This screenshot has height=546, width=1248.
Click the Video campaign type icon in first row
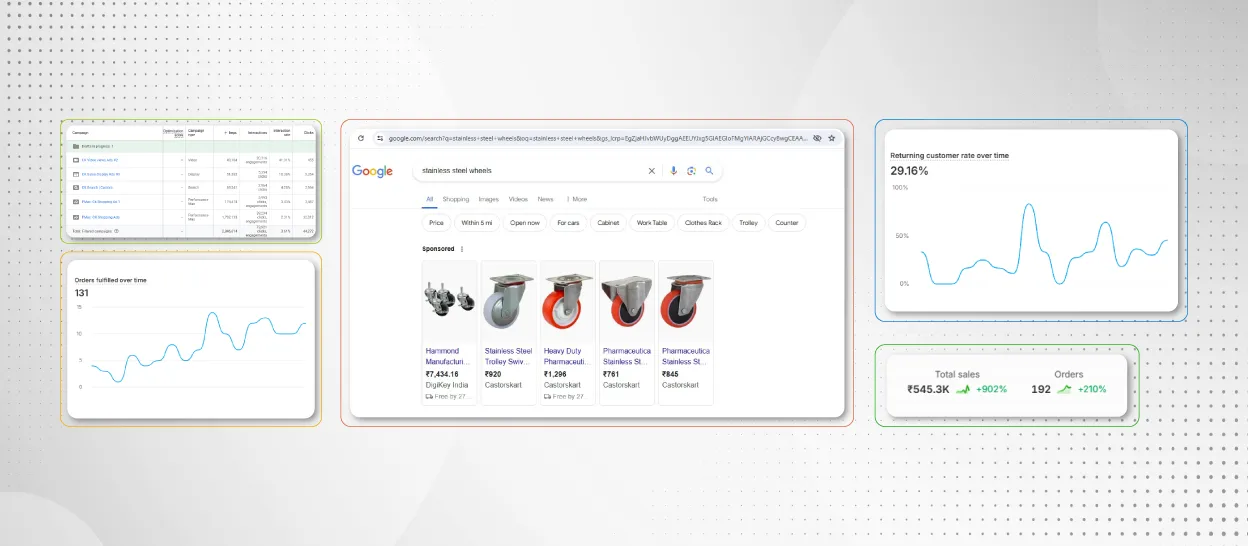coord(76,160)
